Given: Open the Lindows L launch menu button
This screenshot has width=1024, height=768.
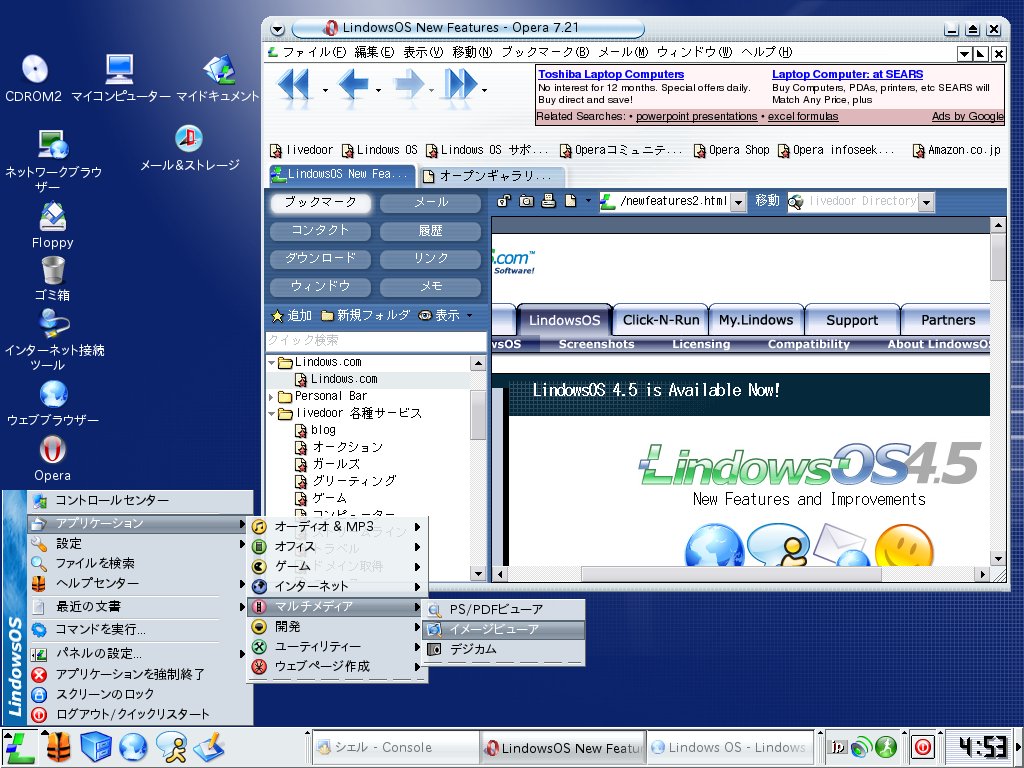Looking at the screenshot, I should click(x=19, y=747).
